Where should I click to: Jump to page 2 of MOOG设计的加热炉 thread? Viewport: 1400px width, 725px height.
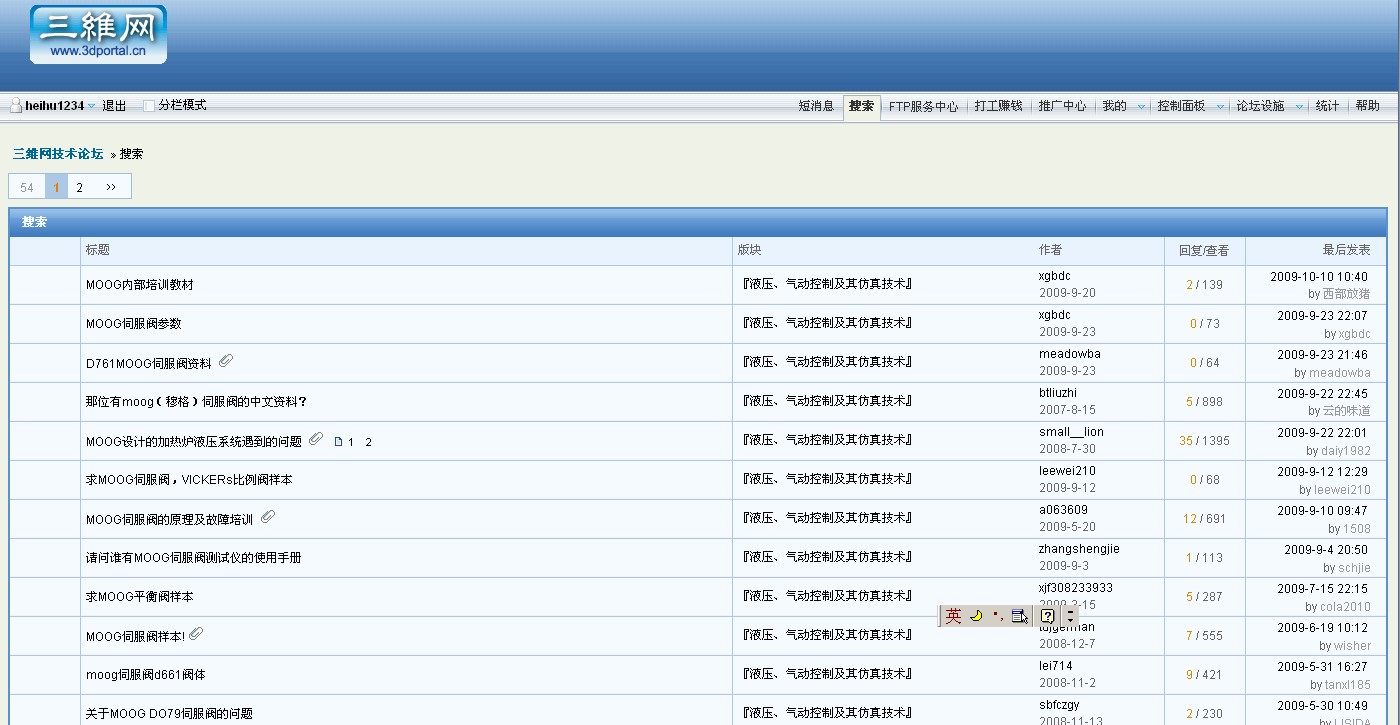tap(368, 442)
